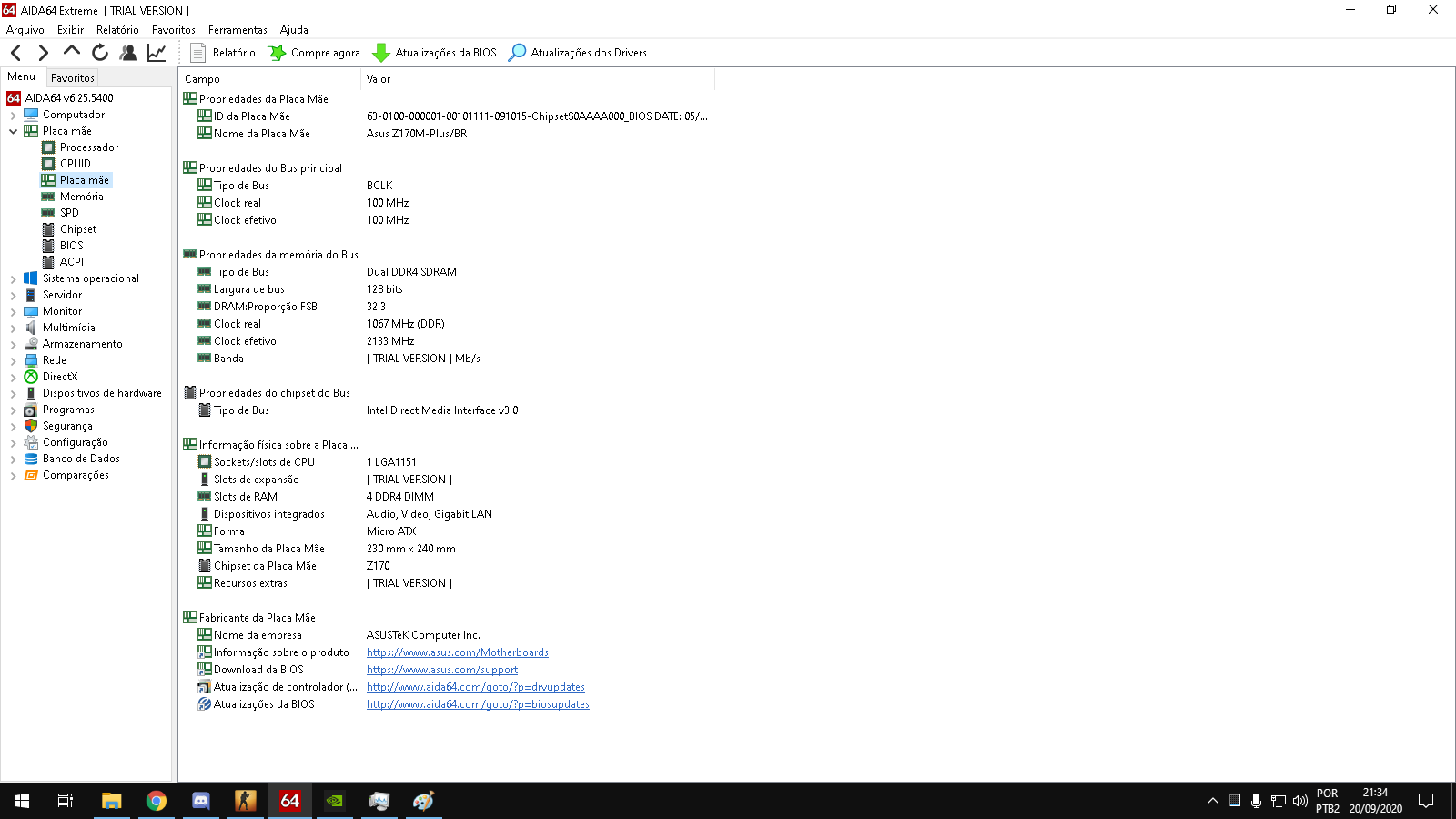Open the Relatório menu
The width and height of the screenshot is (1456, 819).
(x=117, y=30)
